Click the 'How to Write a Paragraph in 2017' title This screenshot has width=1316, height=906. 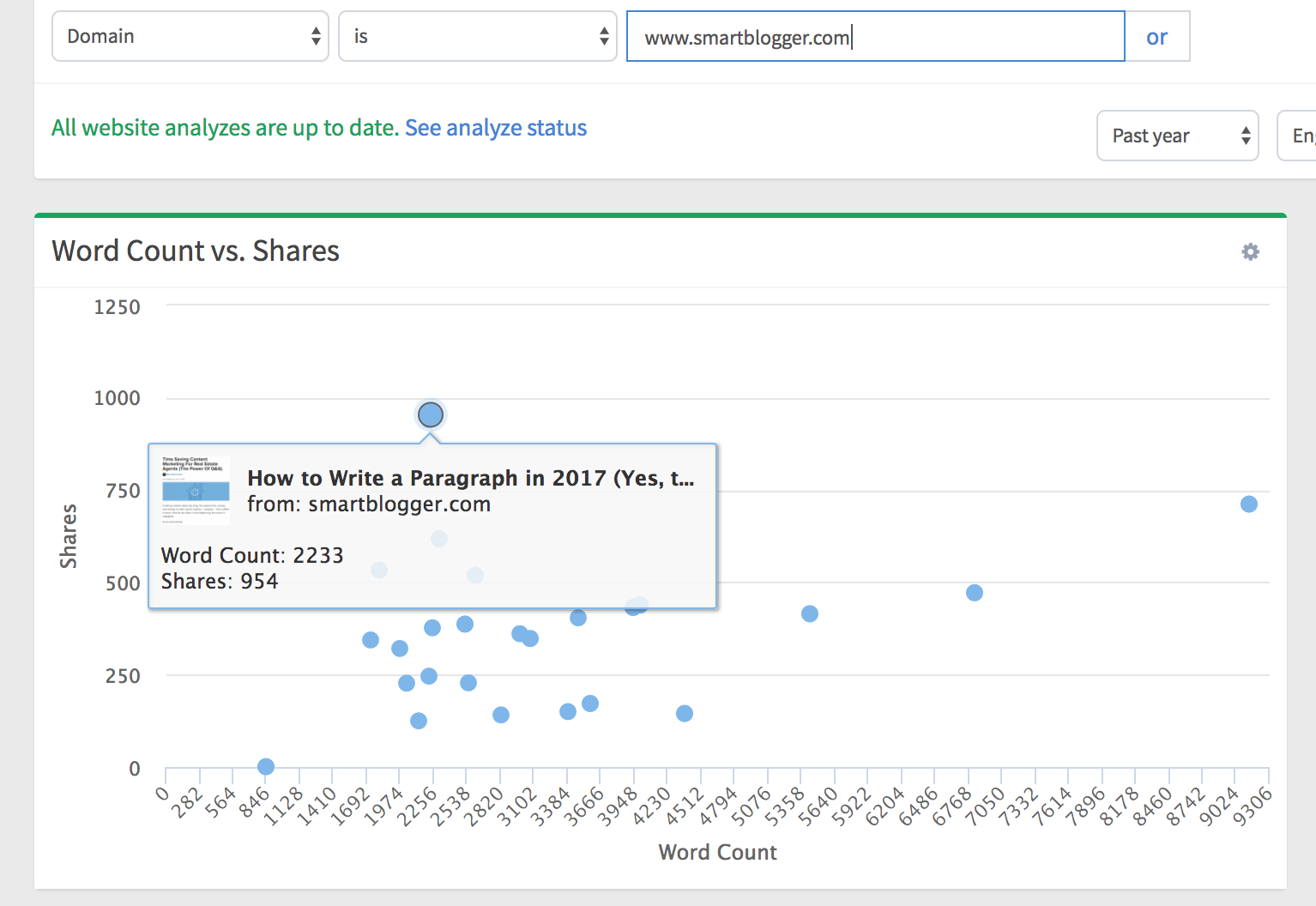click(471, 478)
